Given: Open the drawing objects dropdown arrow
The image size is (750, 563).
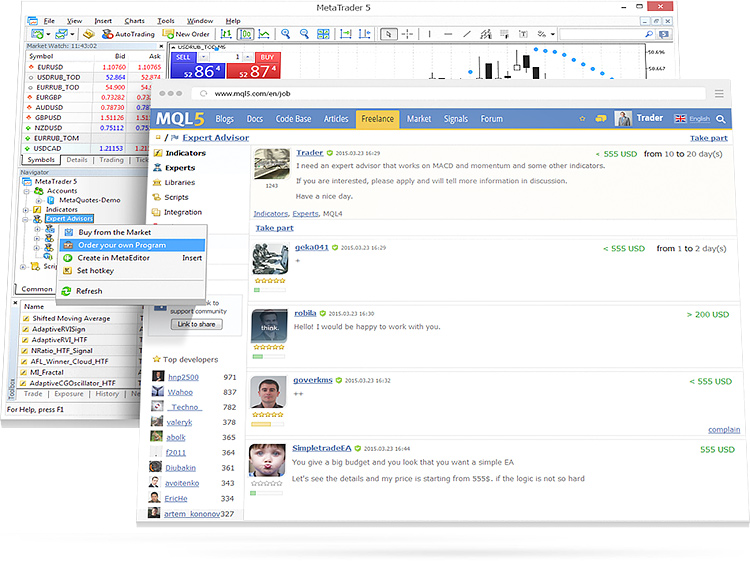Looking at the screenshot, I should point(552,34).
